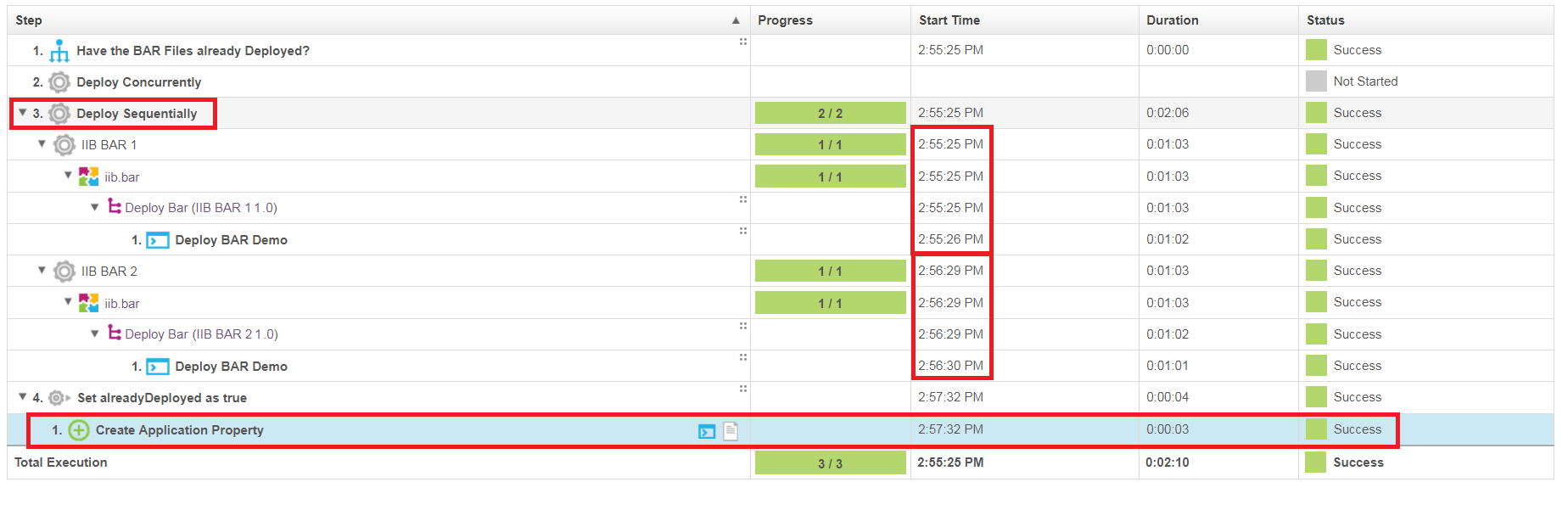Click the gray Not Started status swatch

1316,81
